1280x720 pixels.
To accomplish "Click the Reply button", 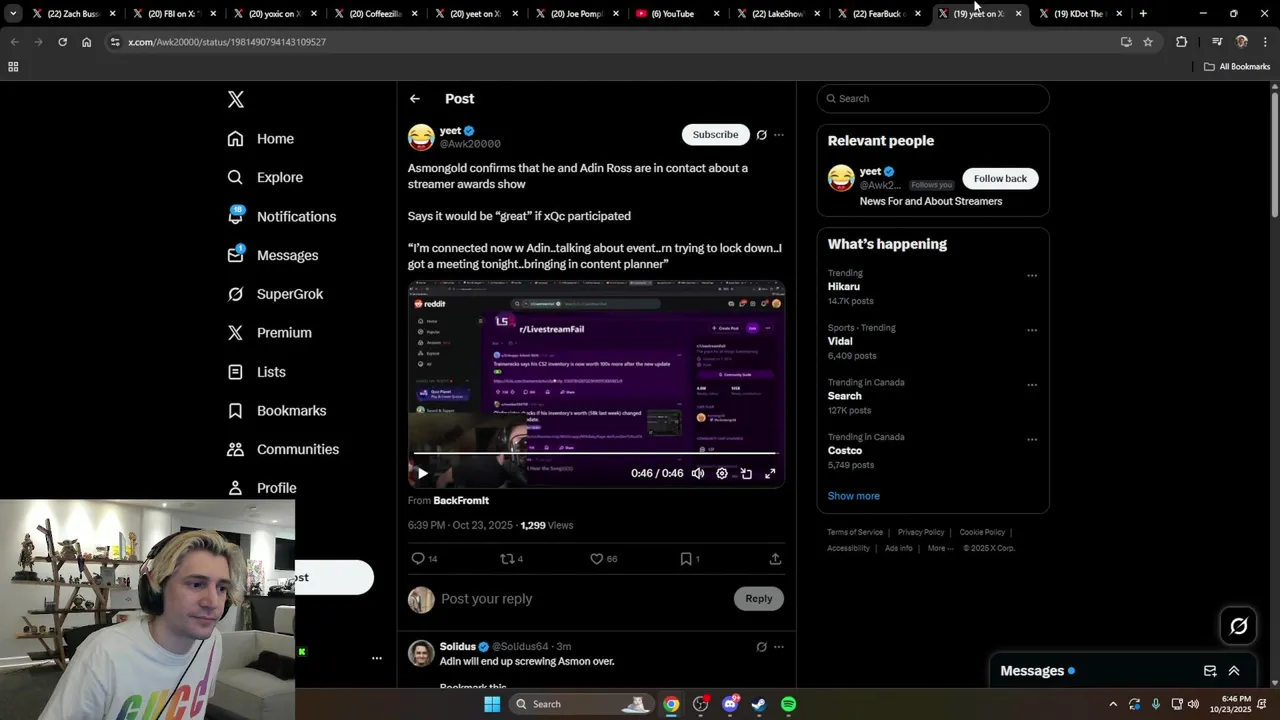I will tap(759, 599).
